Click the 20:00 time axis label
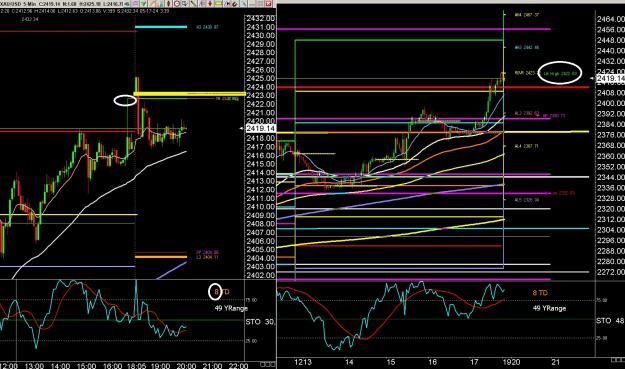Screen dimensions: 625x369 (x=186, y=365)
